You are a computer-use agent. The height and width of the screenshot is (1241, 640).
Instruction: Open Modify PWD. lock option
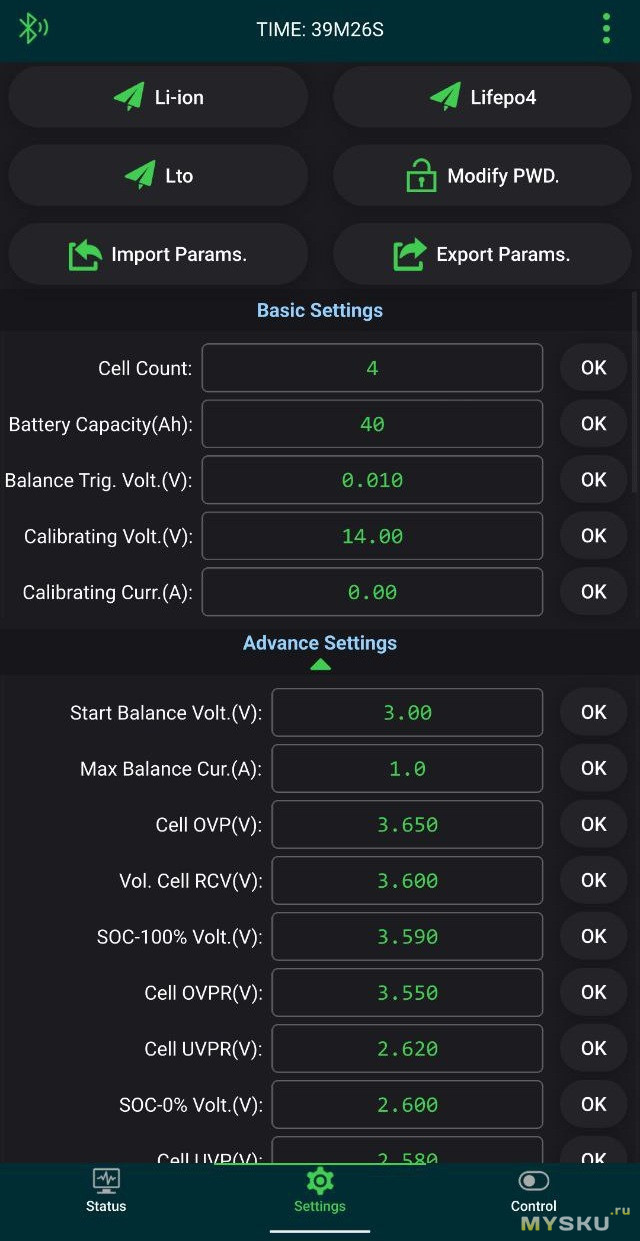point(482,176)
